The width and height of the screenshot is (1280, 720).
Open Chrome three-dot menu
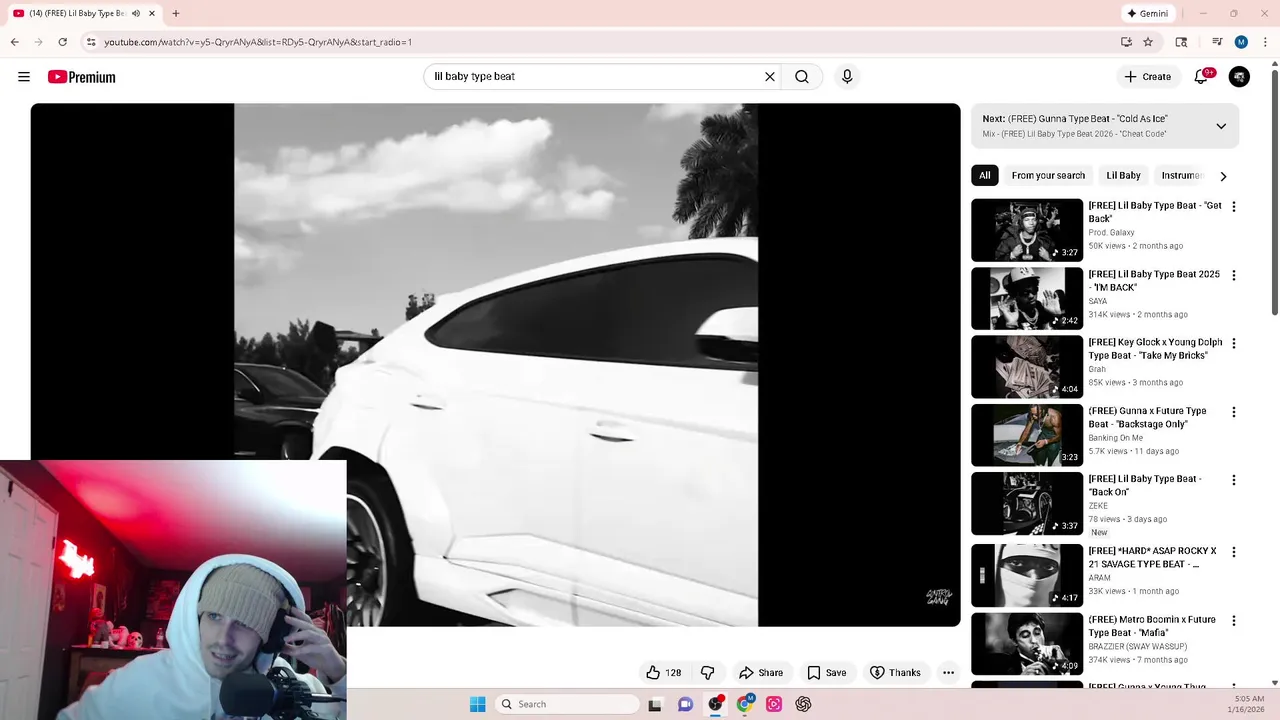pos(1264,42)
